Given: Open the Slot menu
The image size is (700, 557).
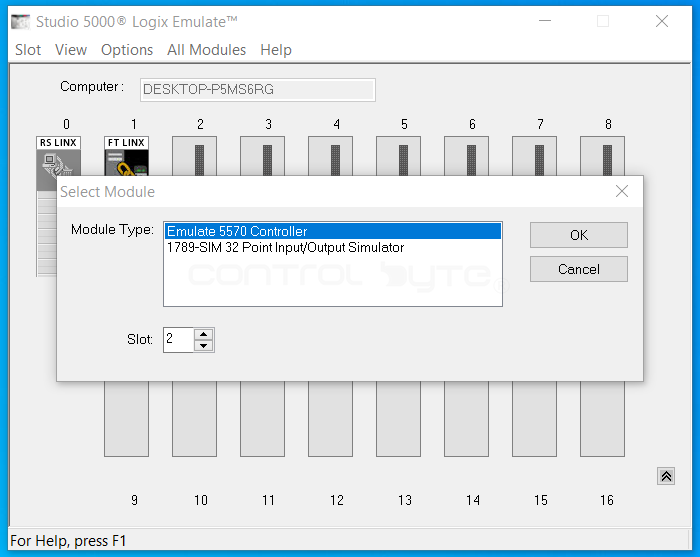Looking at the screenshot, I should click(x=28, y=50).
